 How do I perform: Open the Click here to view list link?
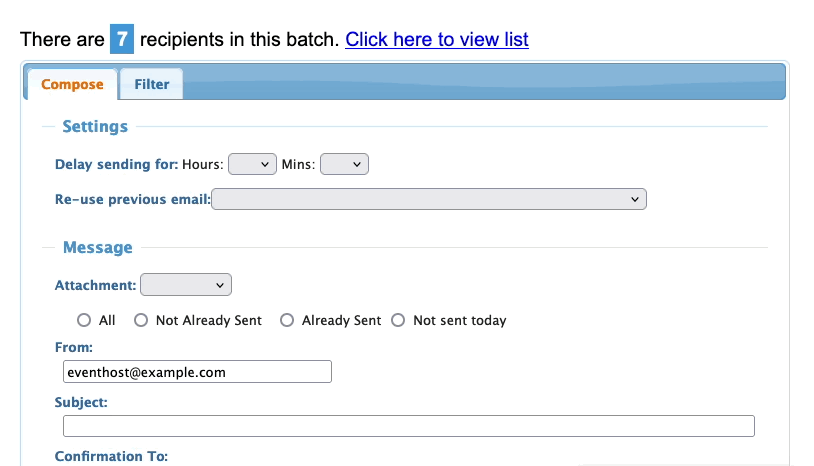(437, 40)
